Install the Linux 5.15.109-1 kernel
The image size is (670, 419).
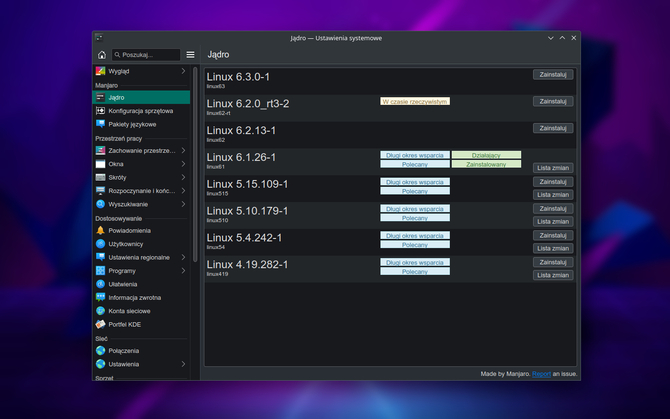553,182
